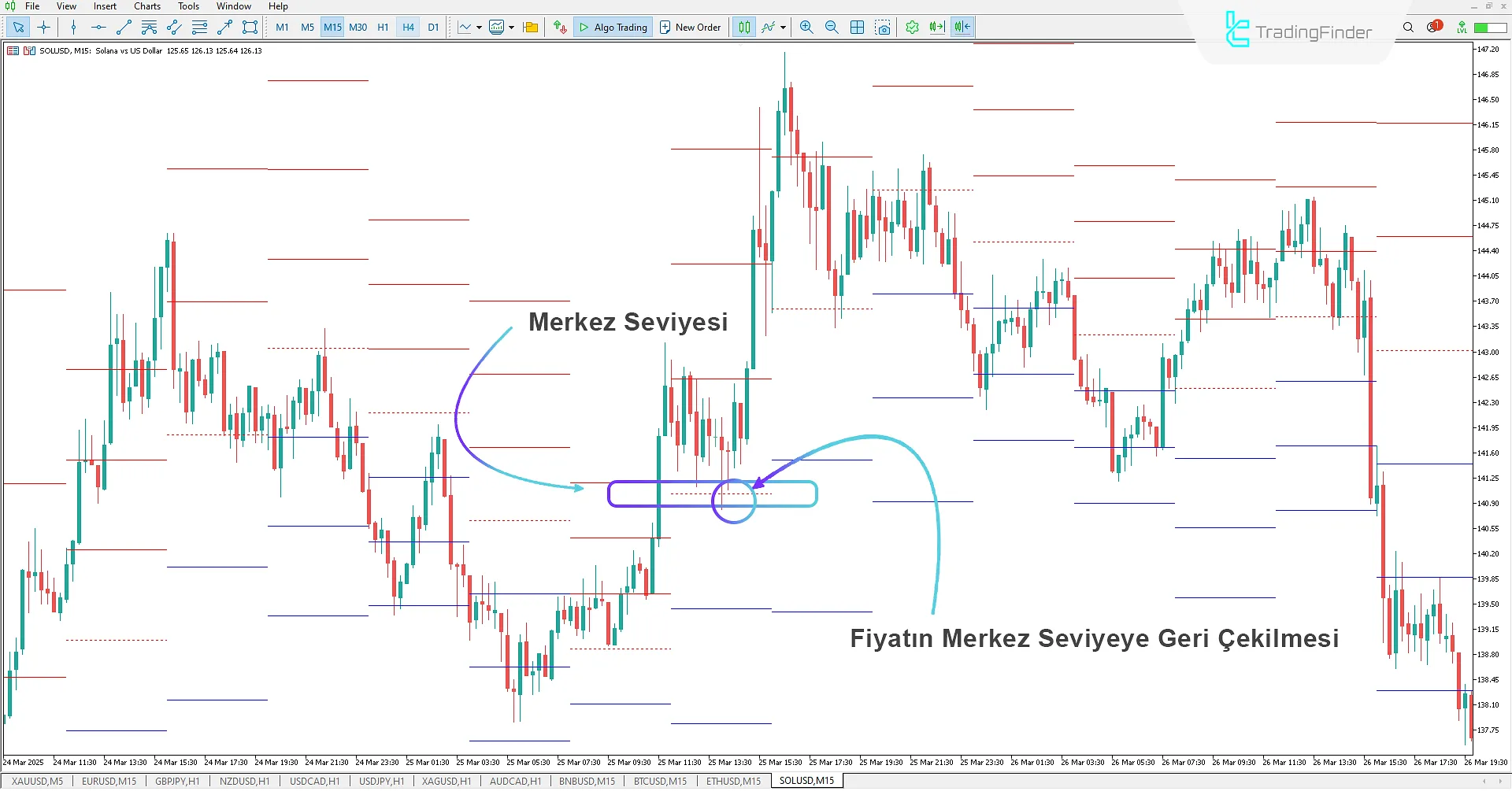Select the trendline drawing tool
The width and height of the screenshot is (1512, 791).
click(x=124, y=28)
